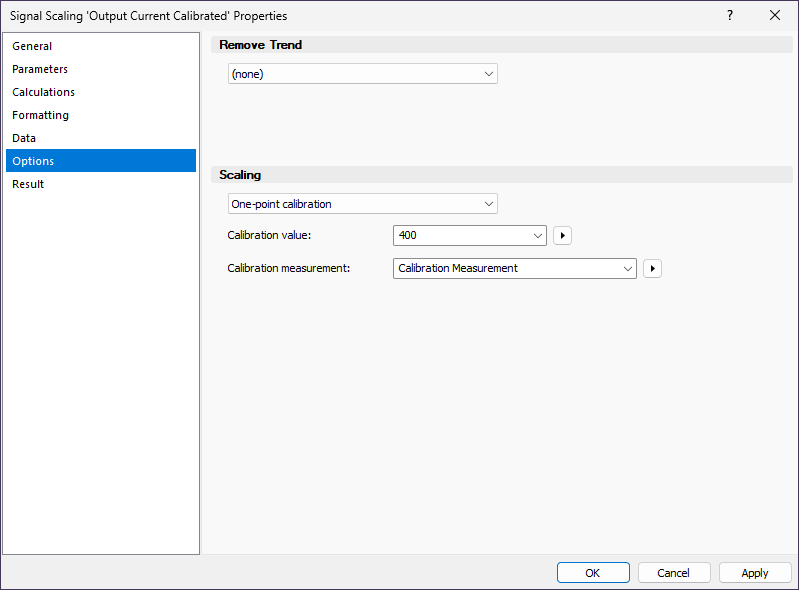799x590 pixels.
Task: Click the Cancel button
Action: coord(673,573)
